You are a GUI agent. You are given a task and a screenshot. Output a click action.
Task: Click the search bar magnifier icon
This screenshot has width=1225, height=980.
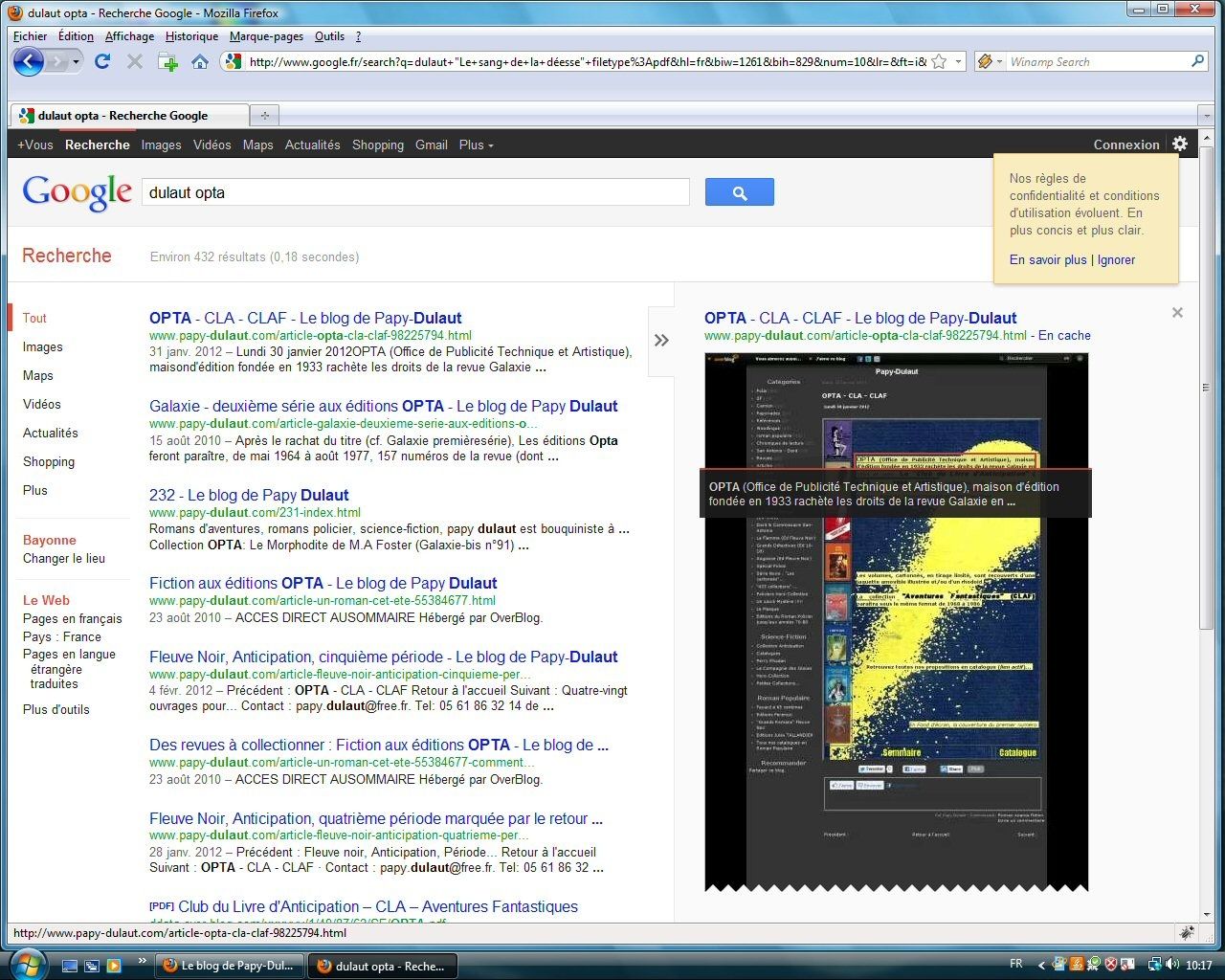pyautogui.click(x=1197, y=61)
